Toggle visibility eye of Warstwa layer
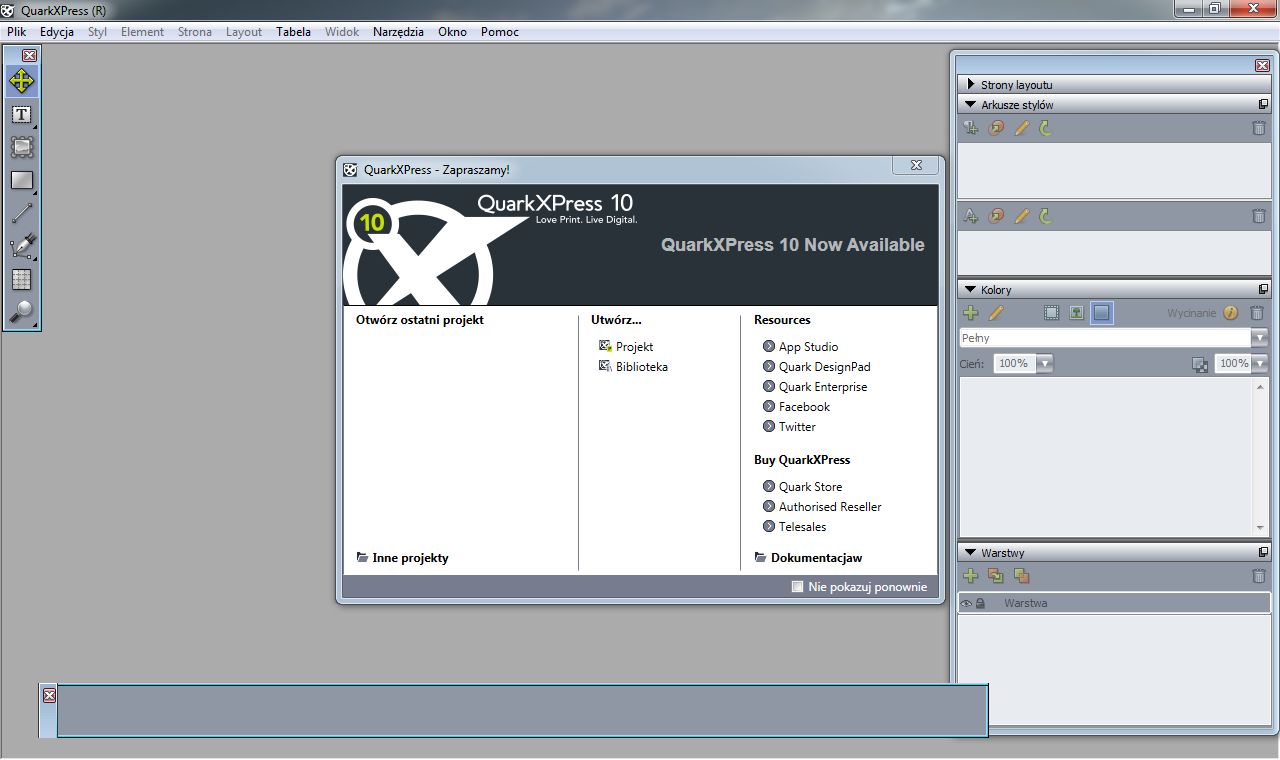1280x760 pixels. [967, 603]
